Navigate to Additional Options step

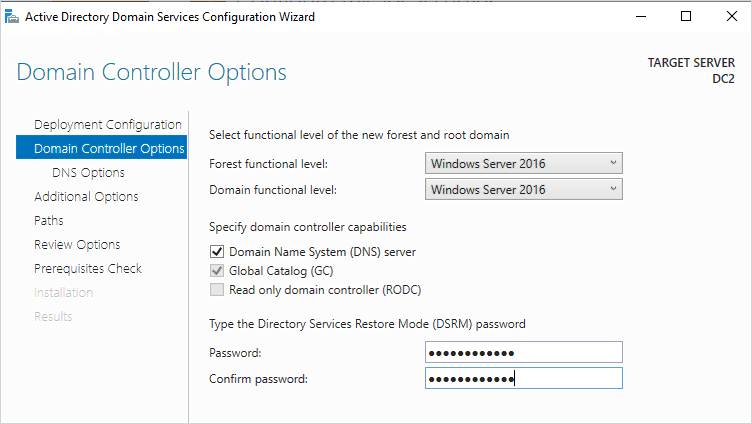click(x=86, y=197)
